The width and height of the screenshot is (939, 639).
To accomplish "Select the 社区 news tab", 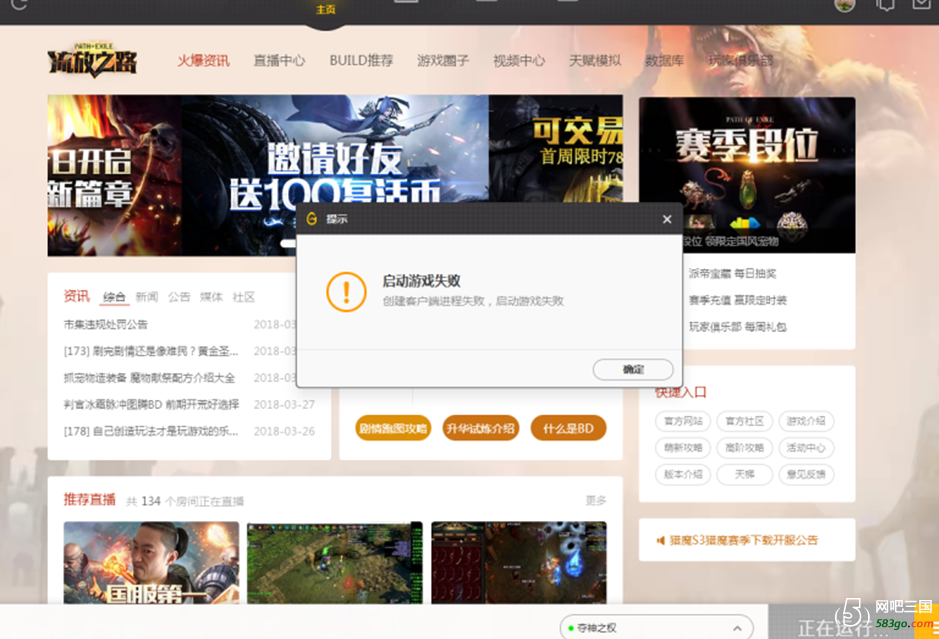I will 244,297.
